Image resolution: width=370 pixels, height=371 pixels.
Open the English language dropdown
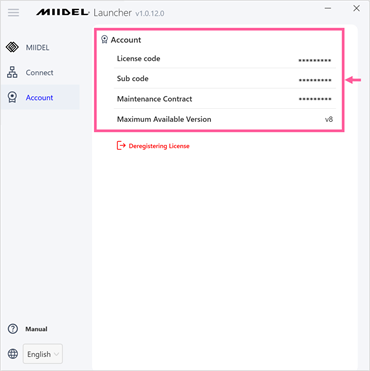pos(43,354)
